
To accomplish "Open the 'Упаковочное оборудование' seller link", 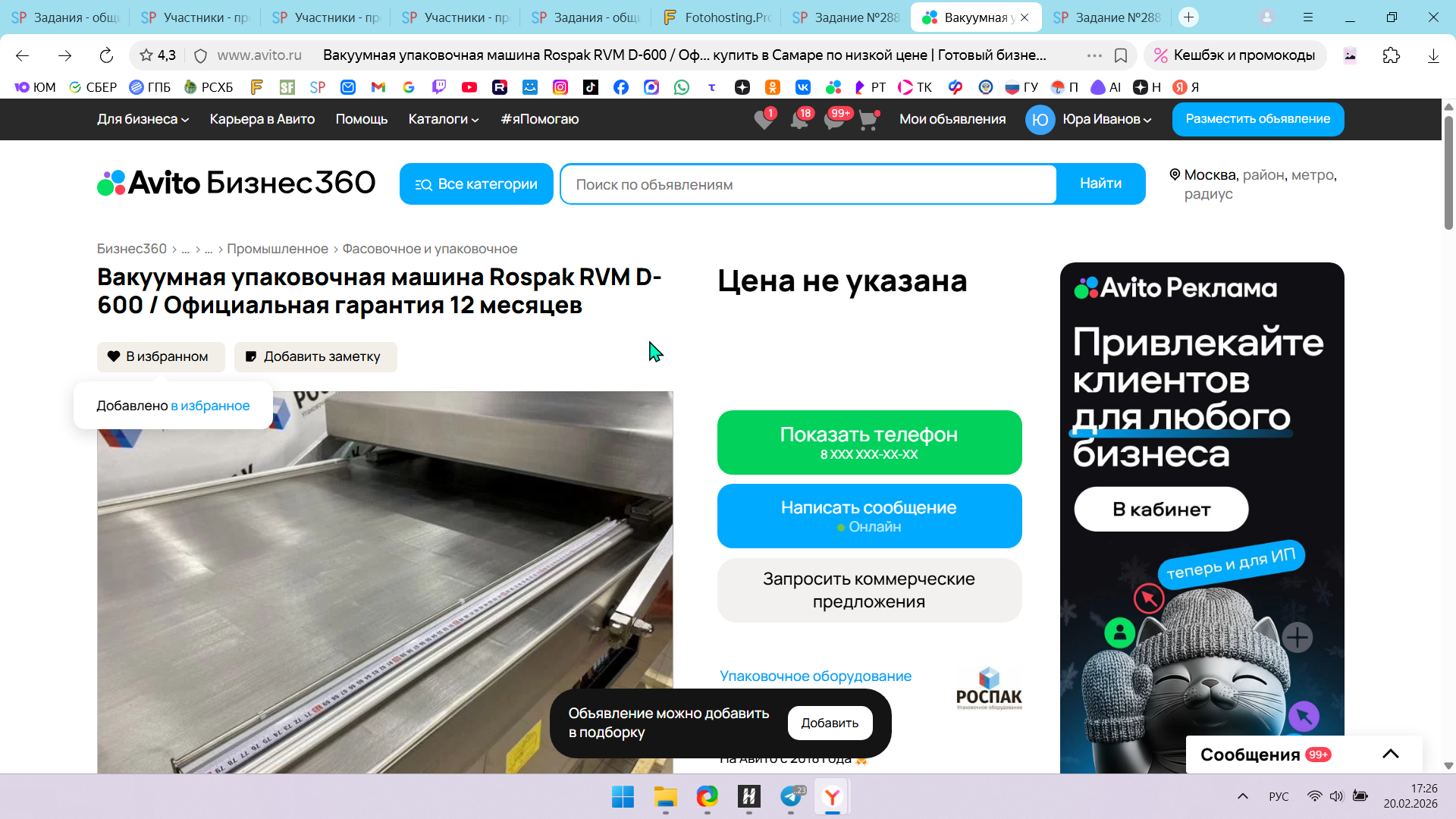I will 815,676.
